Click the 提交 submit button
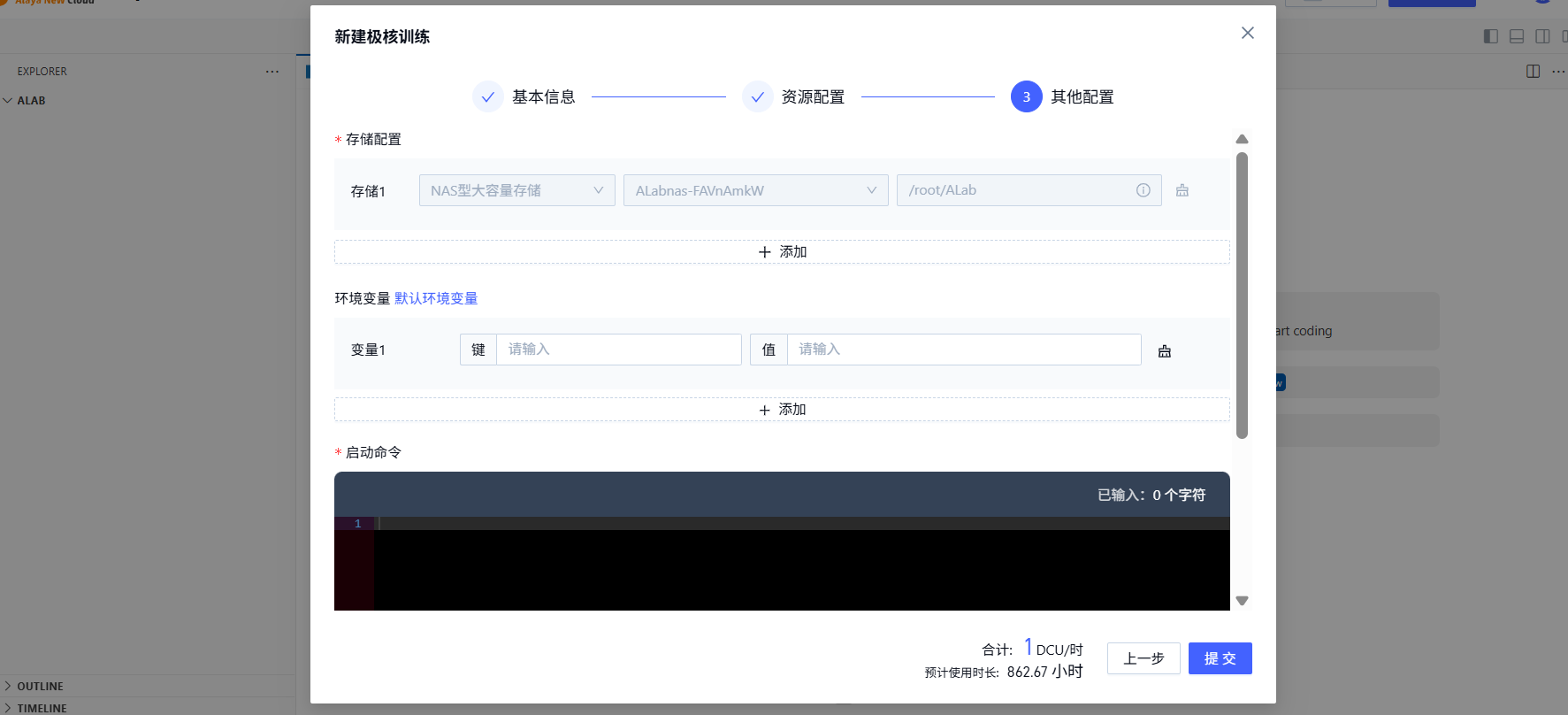1568x715 pixels. (1220, 658)
